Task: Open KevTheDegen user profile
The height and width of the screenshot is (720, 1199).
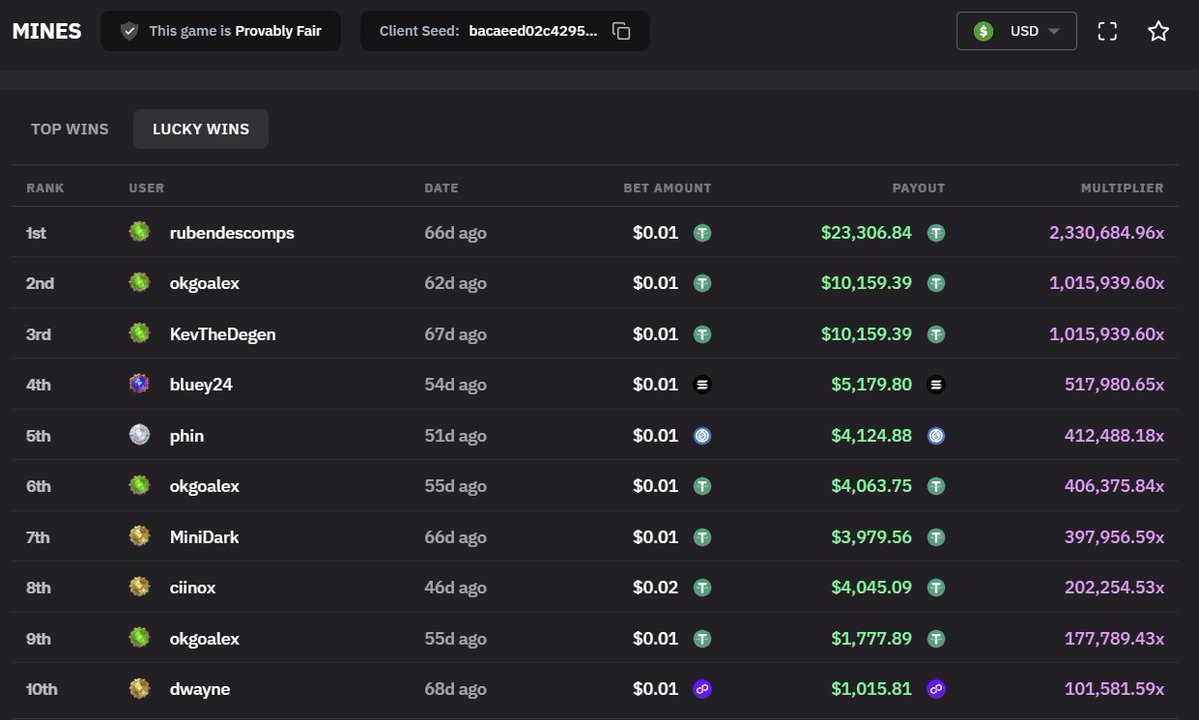Action: (223, 334)
